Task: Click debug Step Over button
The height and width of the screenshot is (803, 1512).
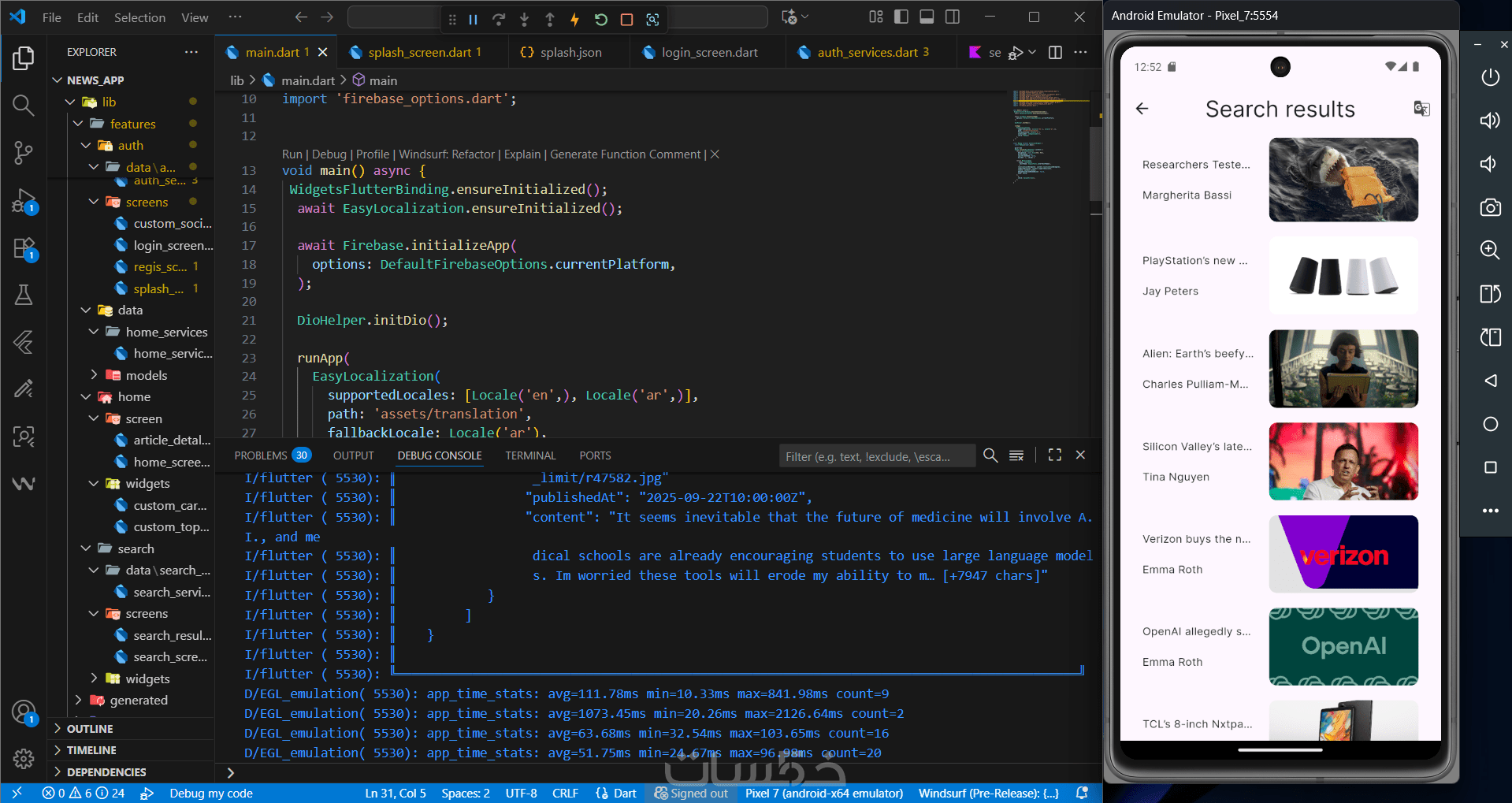Action: pos(499,20)
